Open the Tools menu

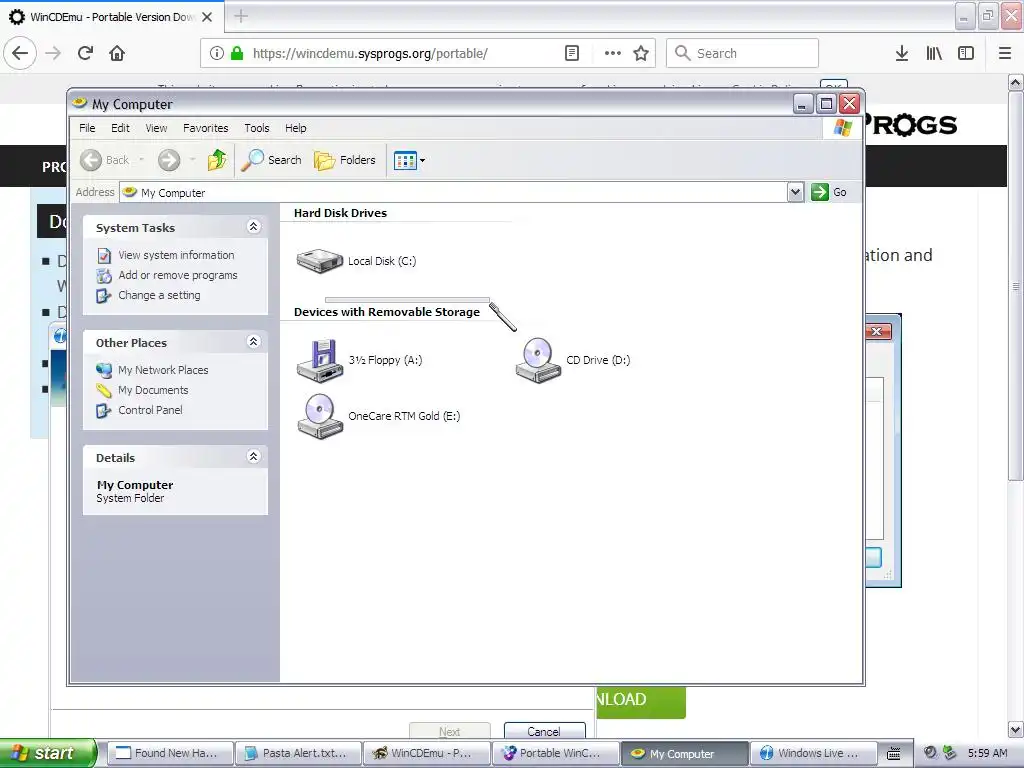coord(257,128)
